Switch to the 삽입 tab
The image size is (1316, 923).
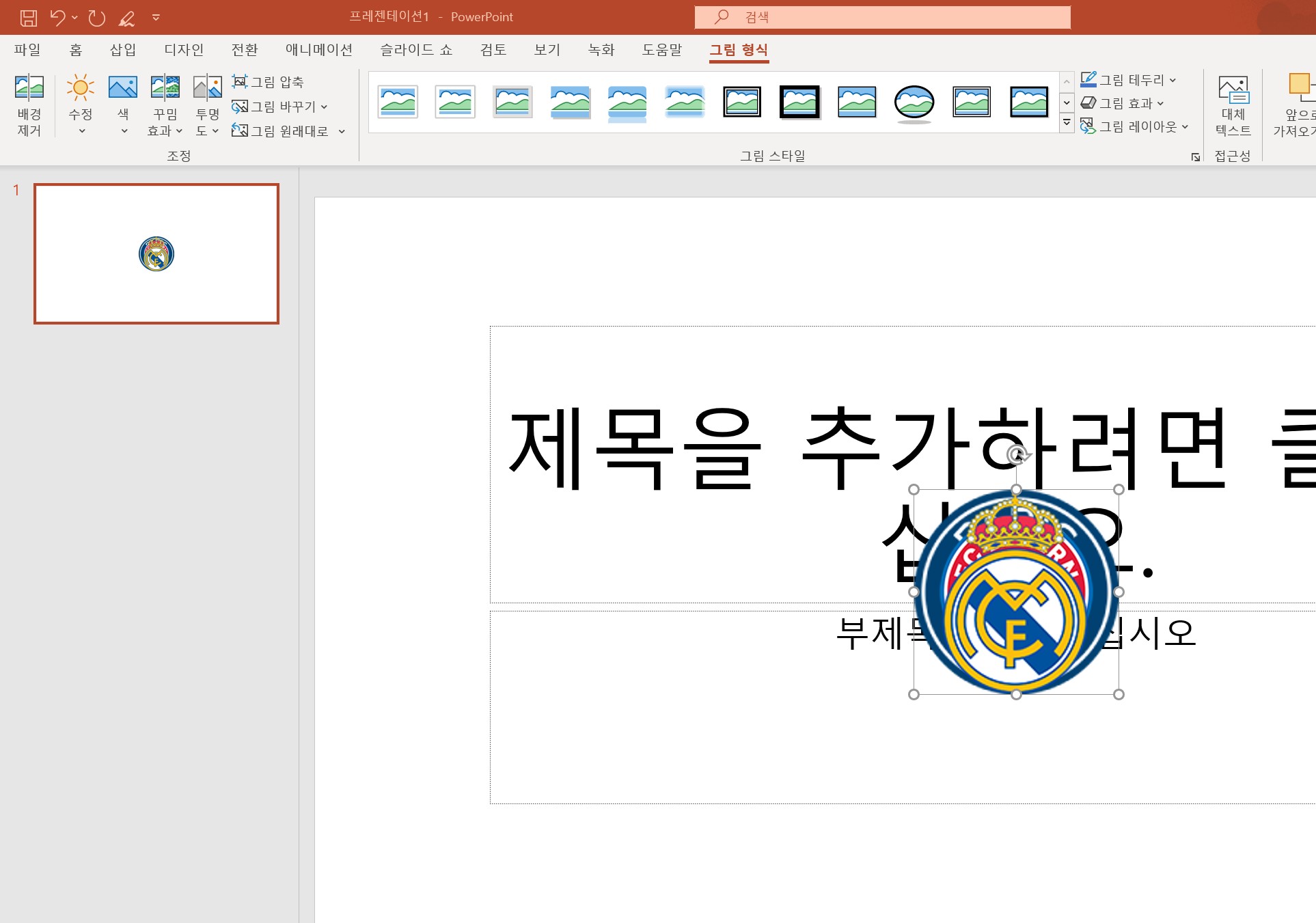(123, 50)
